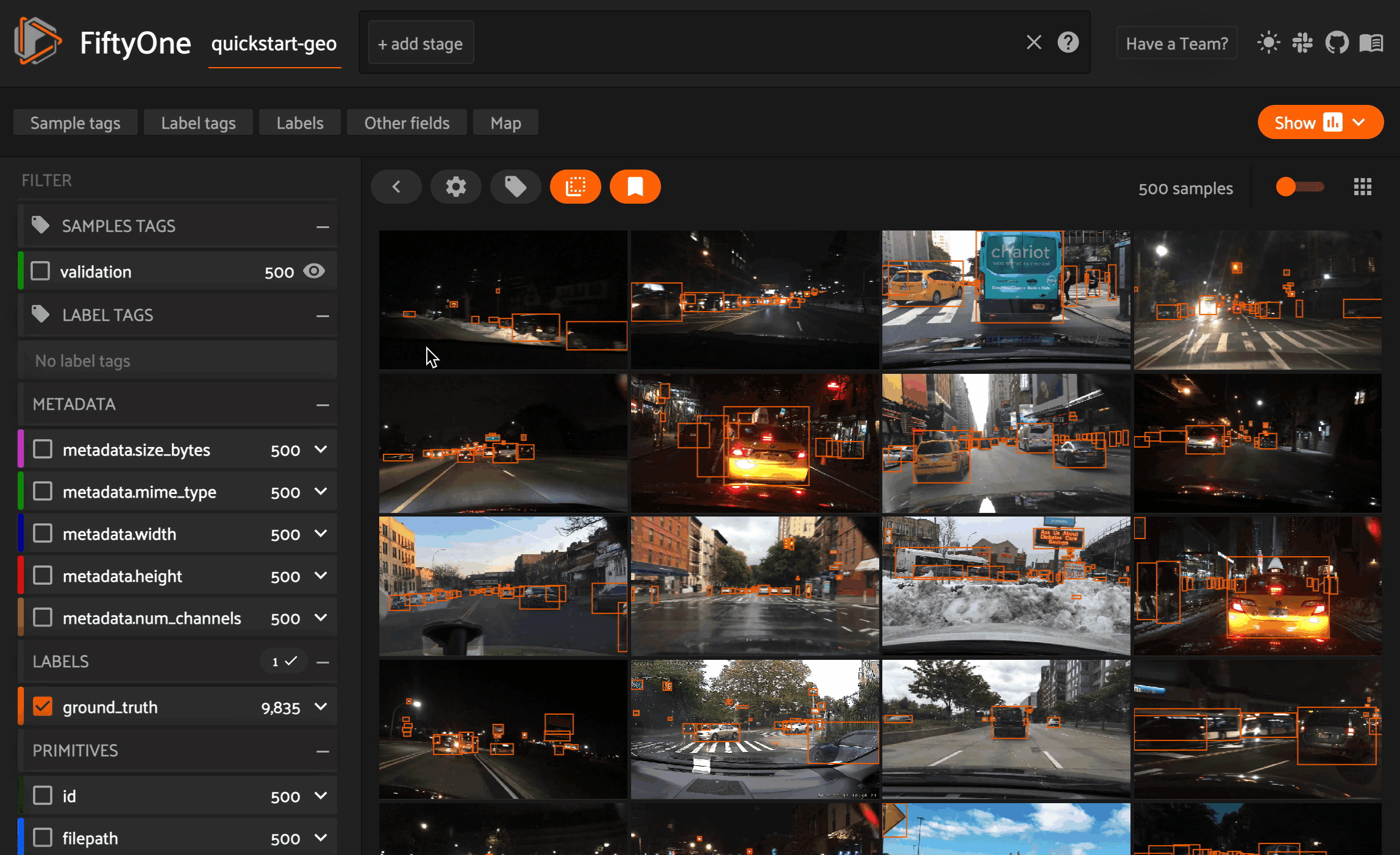The width and height of the screenshot is (1400, 855).
Task: Click the settings gear icon above grid
Action: pyautogui.click(x=455, y=187)
